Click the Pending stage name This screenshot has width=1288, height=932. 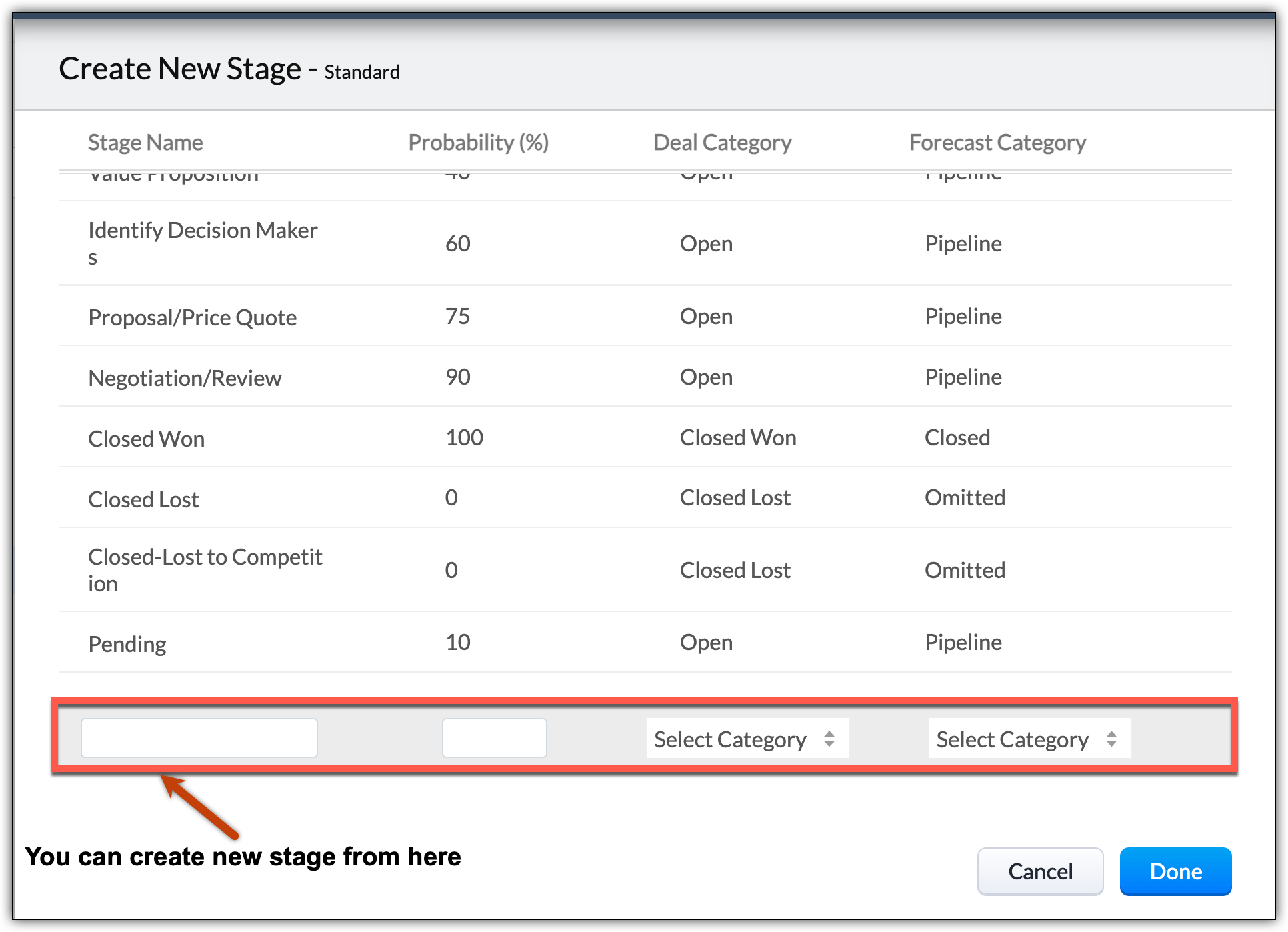127,644
